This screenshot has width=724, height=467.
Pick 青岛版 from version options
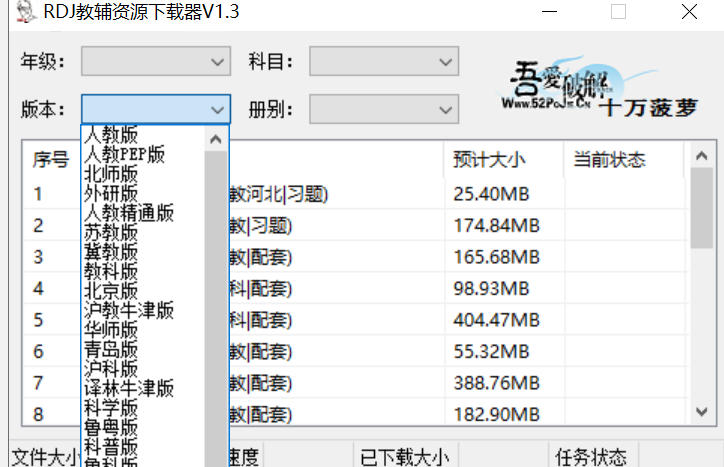point(111,349)
